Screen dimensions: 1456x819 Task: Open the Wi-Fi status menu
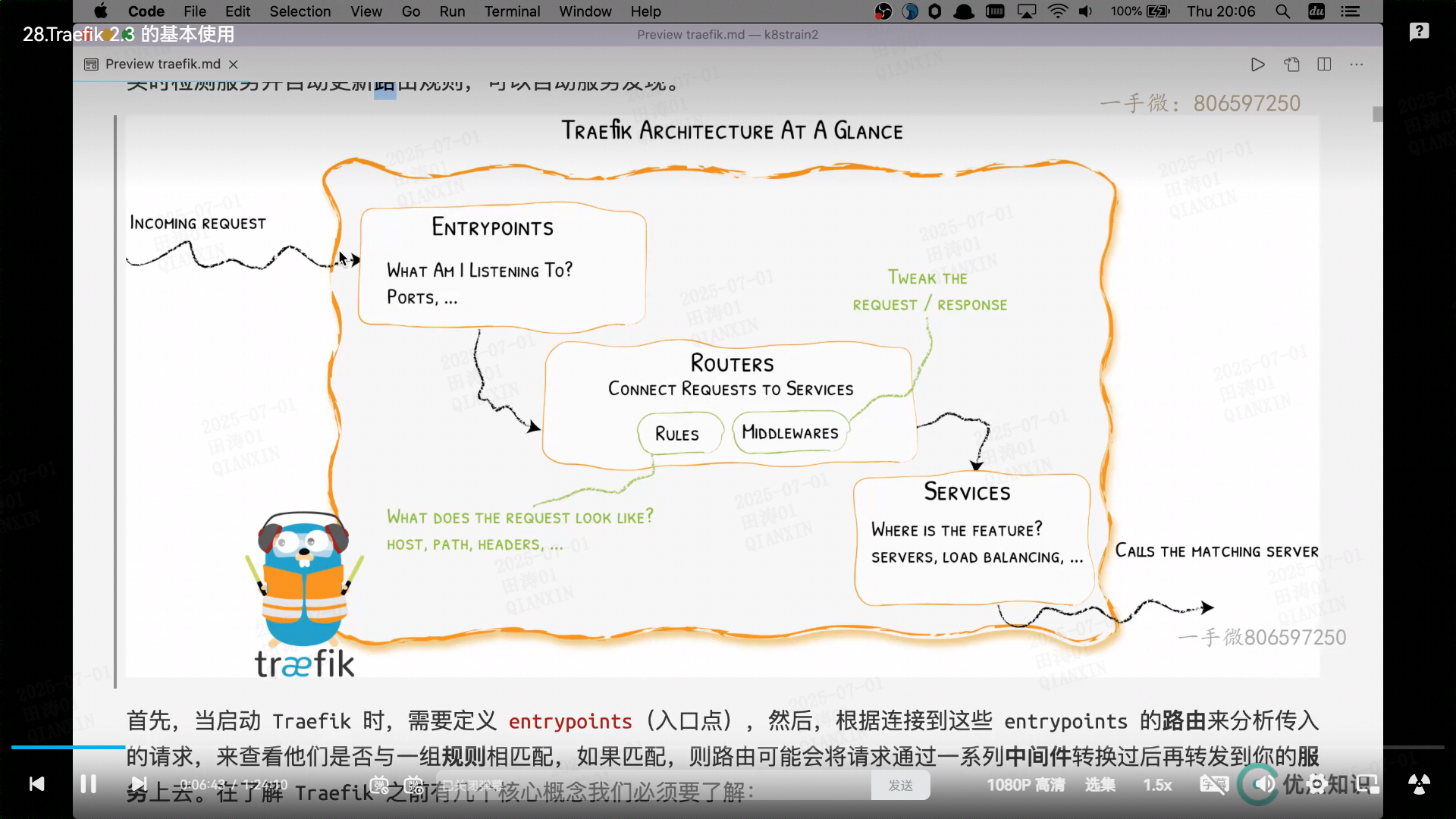coord(1057,11)
